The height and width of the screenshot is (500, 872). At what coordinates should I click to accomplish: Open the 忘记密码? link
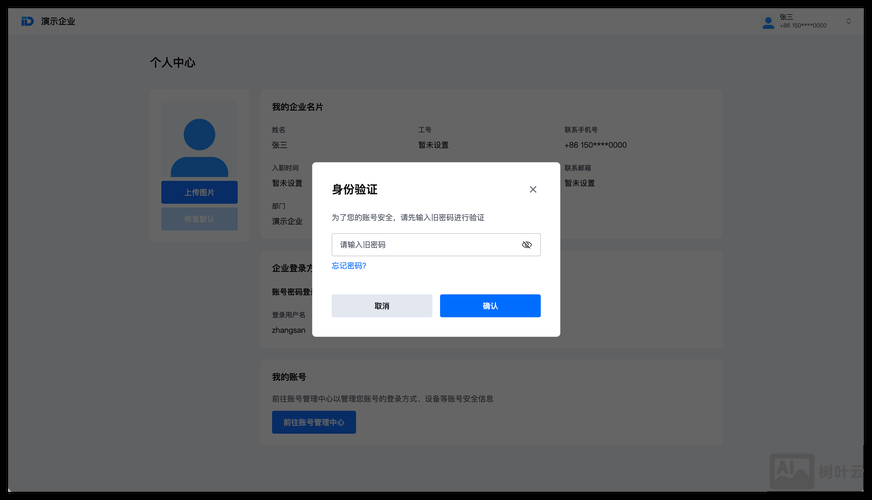pos(349,266)
